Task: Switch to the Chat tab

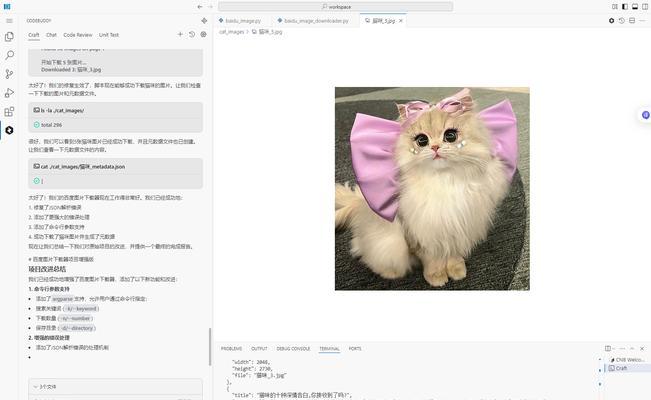Action: click(x=51, y=35)
